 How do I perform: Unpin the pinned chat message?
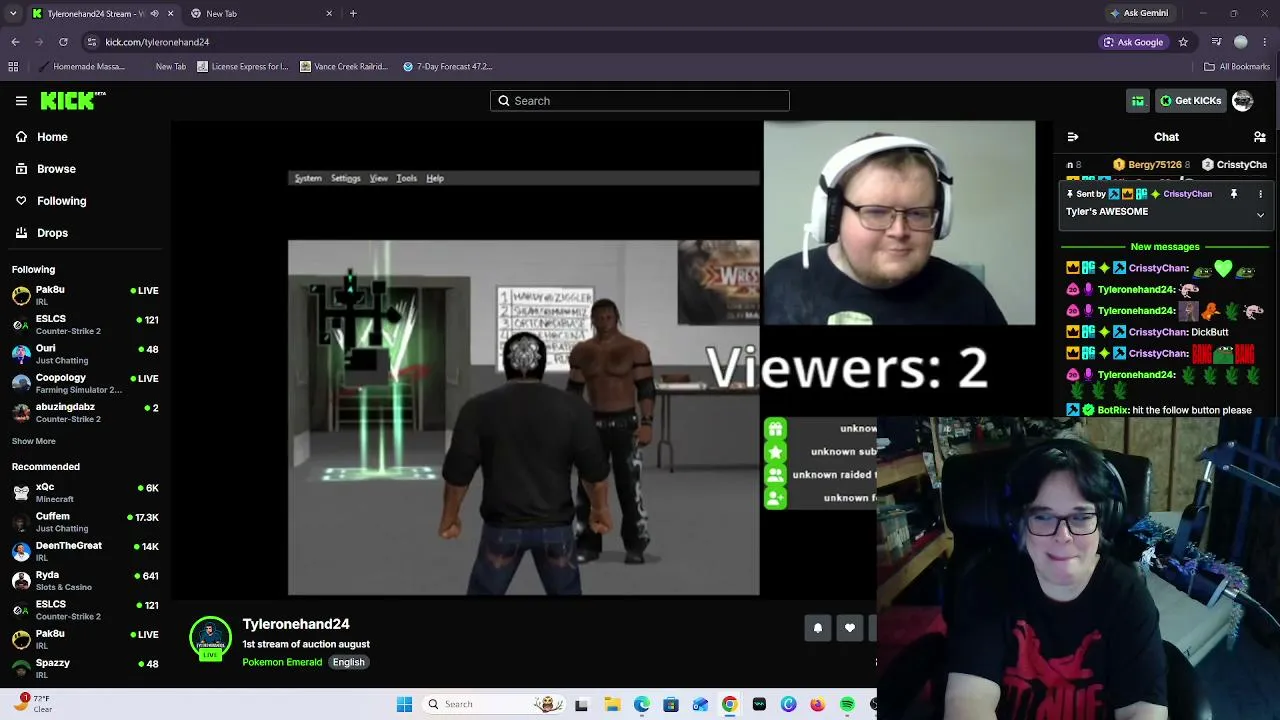1234,194
